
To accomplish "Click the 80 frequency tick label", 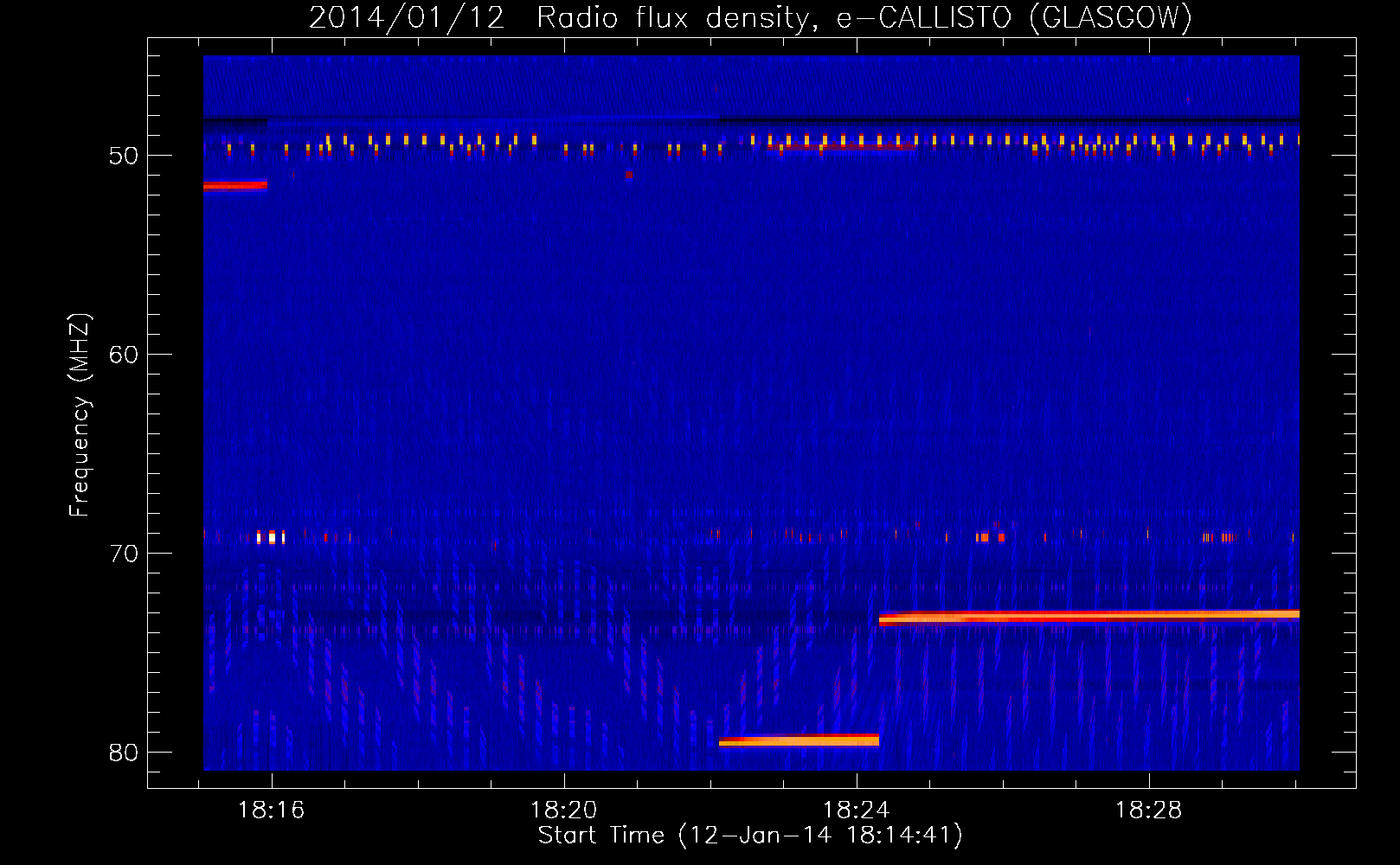I will [124, 753].
